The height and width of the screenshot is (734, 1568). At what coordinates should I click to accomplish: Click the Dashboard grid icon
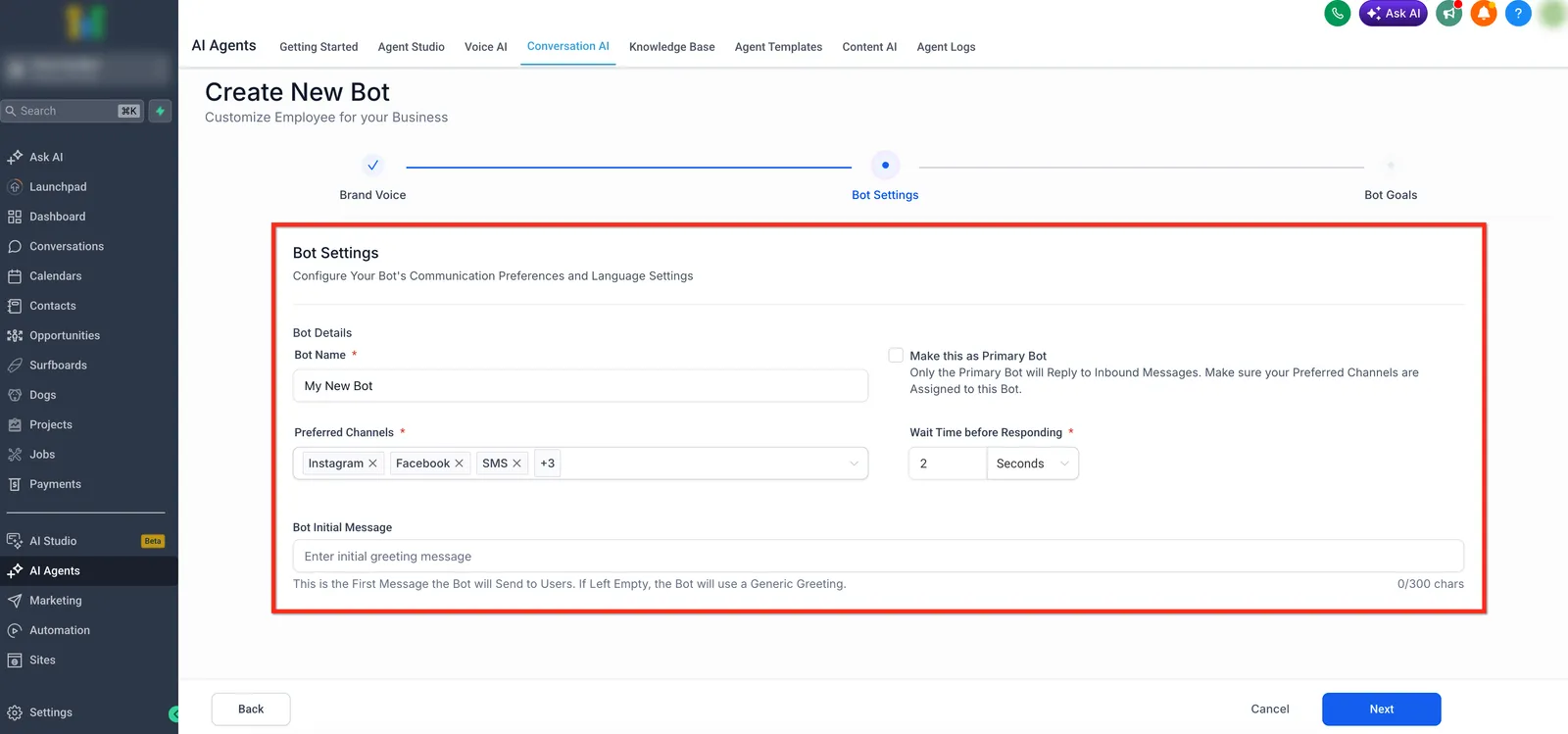(x=15, y=217)
